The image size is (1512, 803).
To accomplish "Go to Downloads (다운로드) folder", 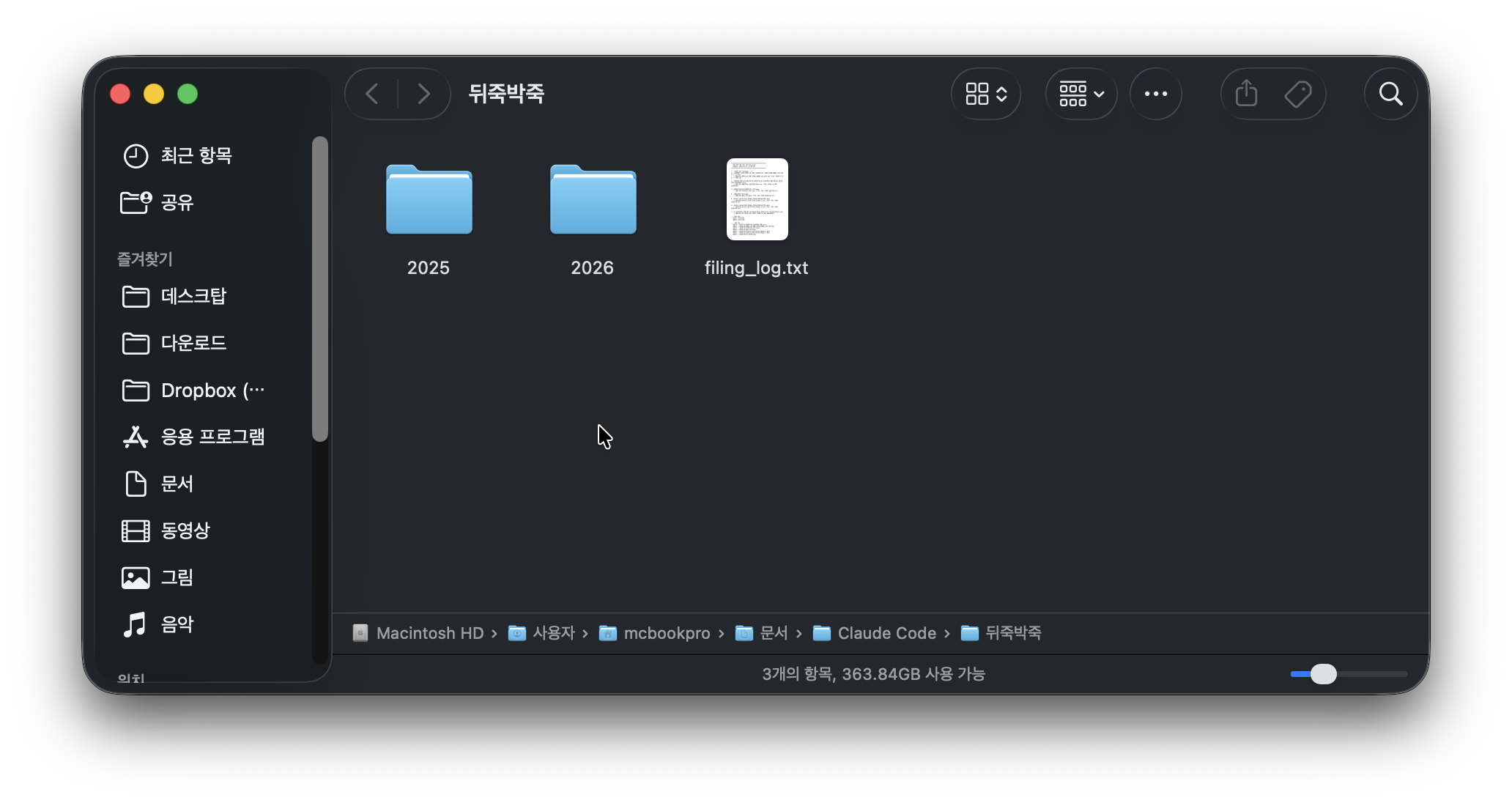I will coord(193,343).
